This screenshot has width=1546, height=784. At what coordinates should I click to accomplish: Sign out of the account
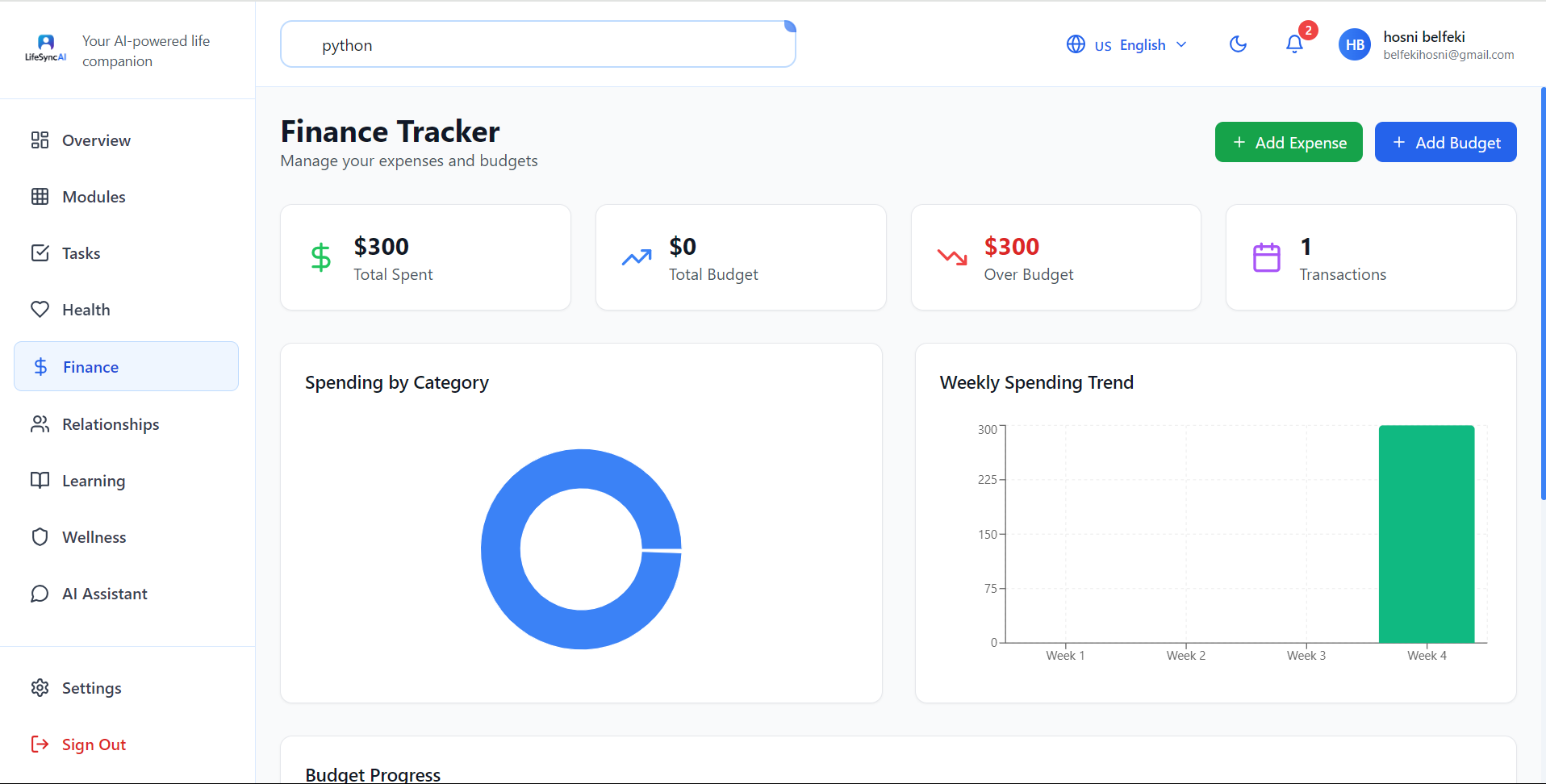click(126, 744)
